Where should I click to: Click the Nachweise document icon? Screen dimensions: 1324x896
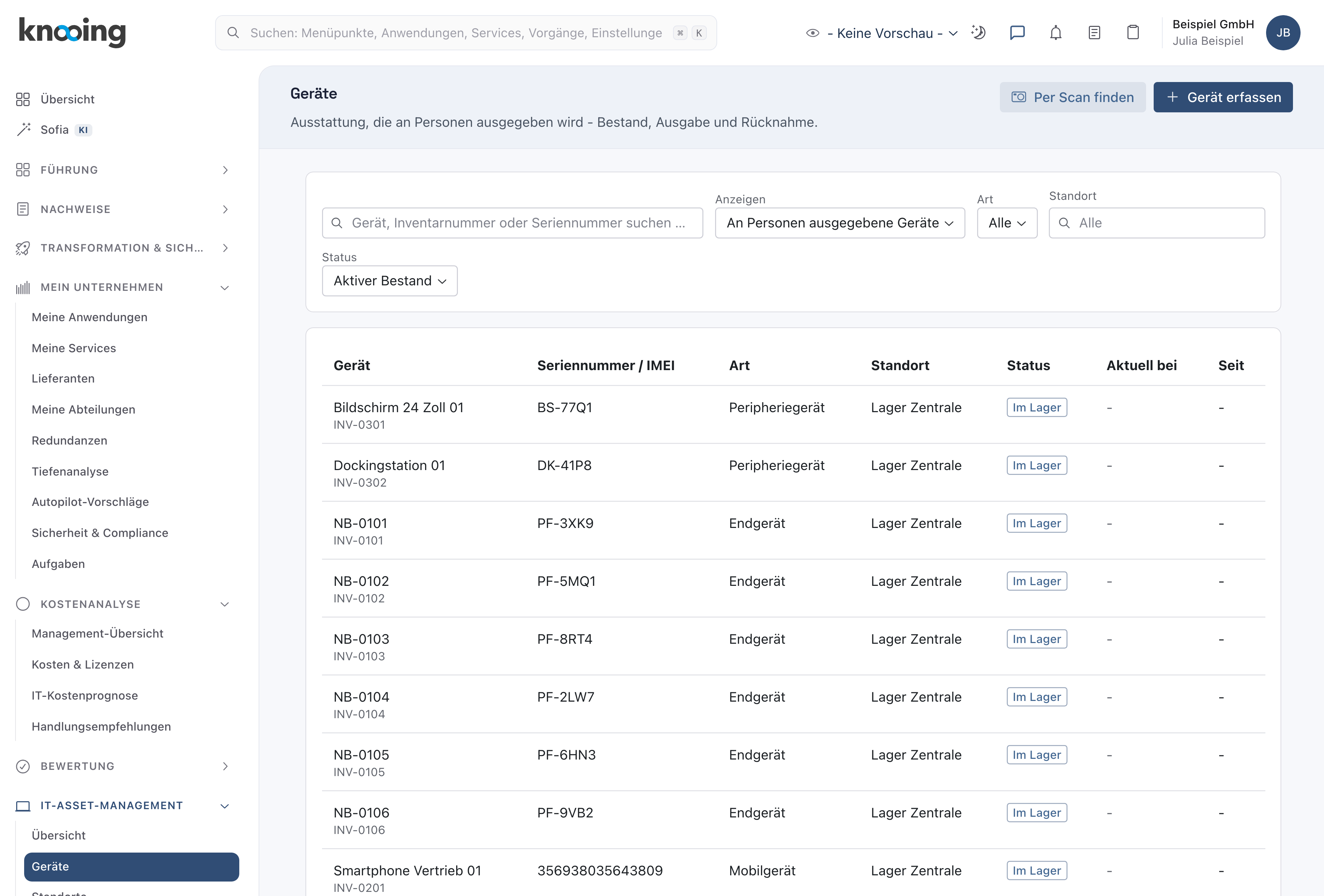pyautogui.click(x=23, y=209)
